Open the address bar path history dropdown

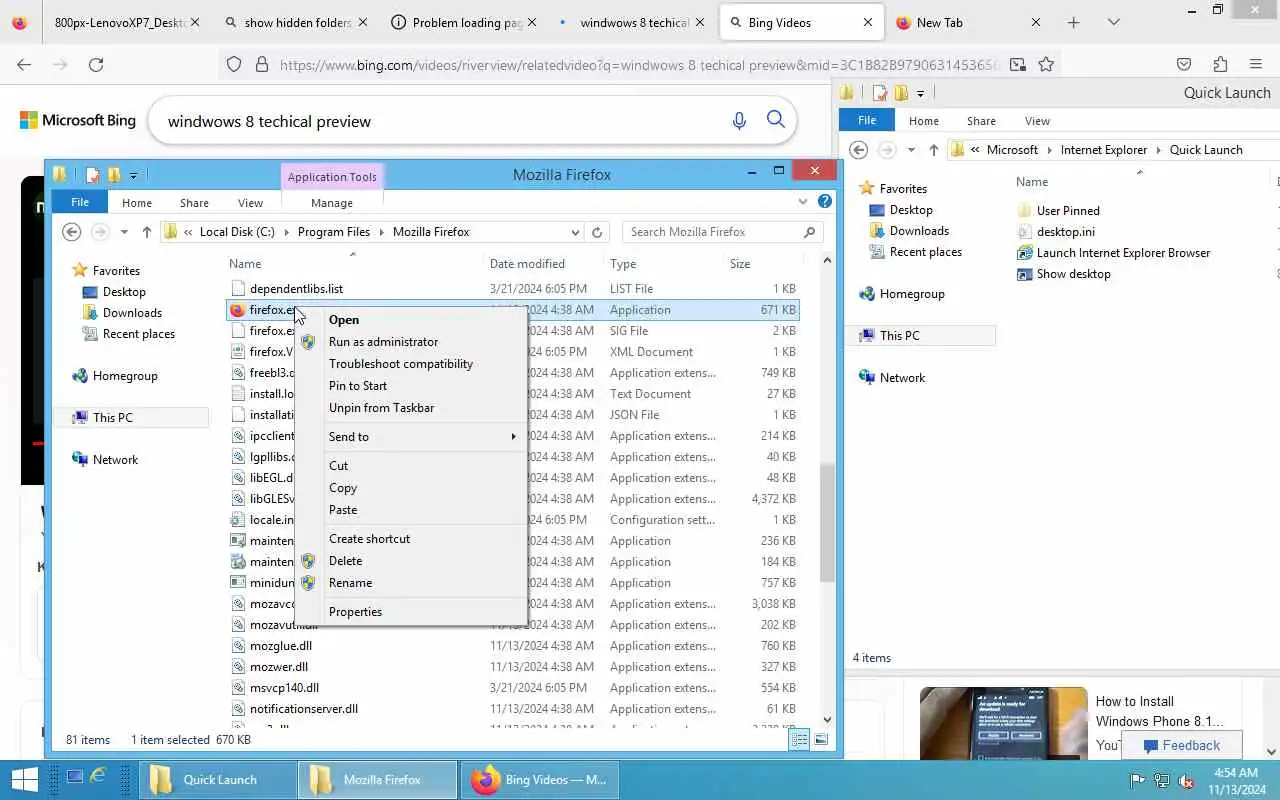pos(575,232)
